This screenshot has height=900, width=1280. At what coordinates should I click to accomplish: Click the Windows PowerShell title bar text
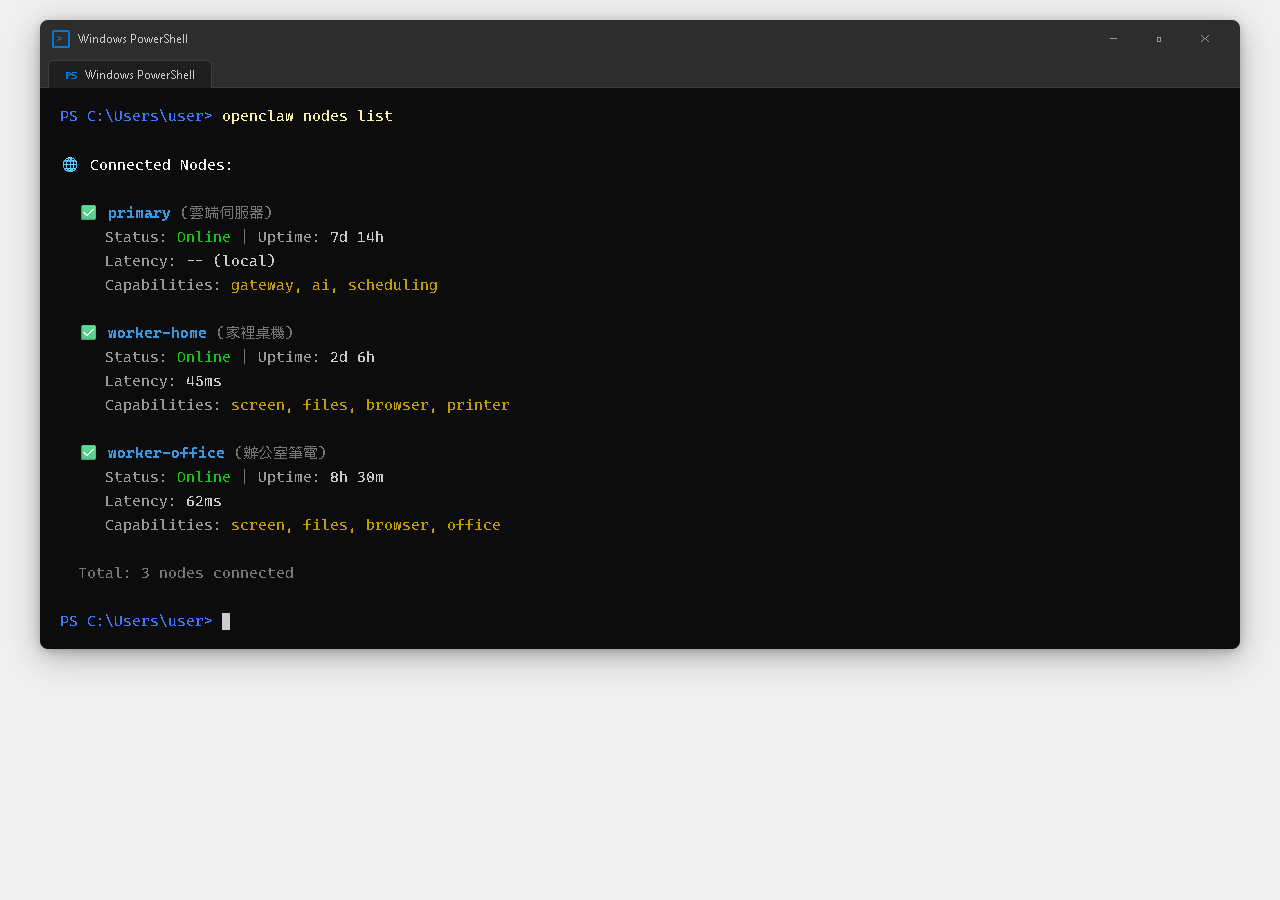click(x=133, y=39)
